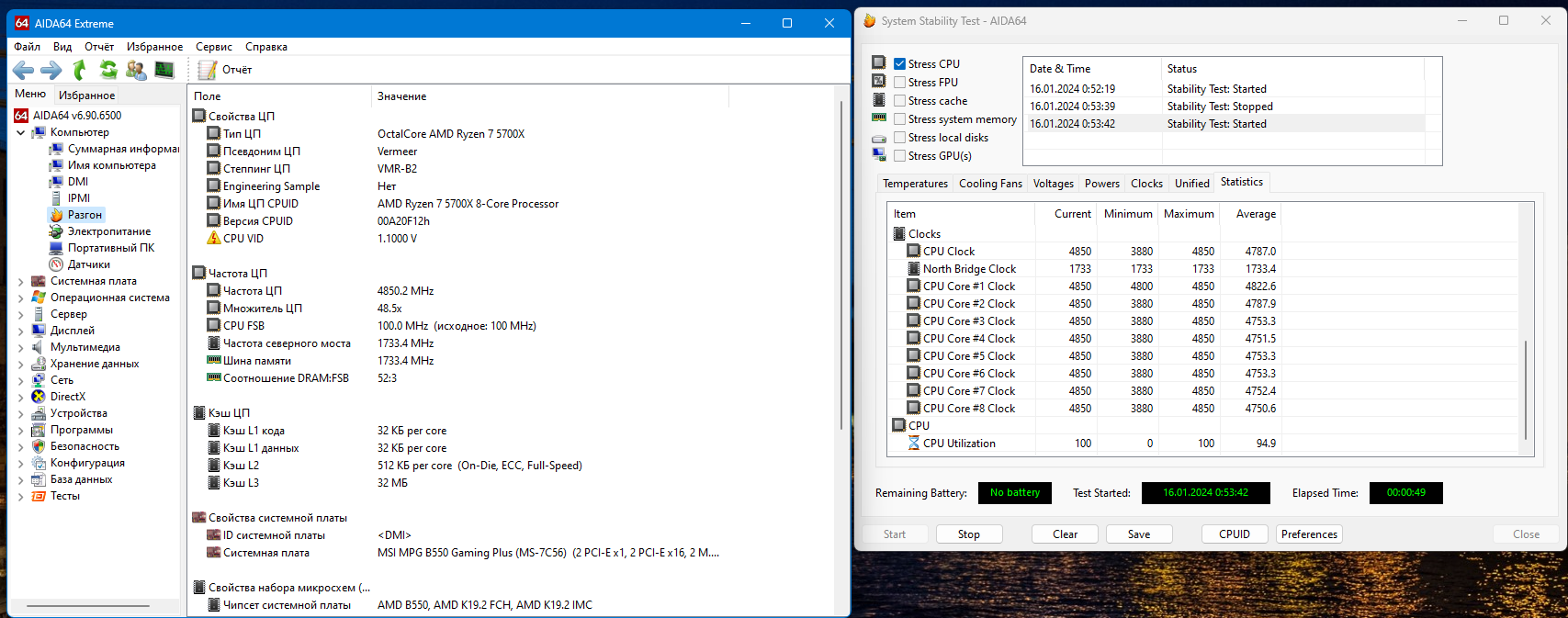The height and width of the screenshot is (618, 1568).
Task: Open the Preferences button
Action: tap(1309, 534)
